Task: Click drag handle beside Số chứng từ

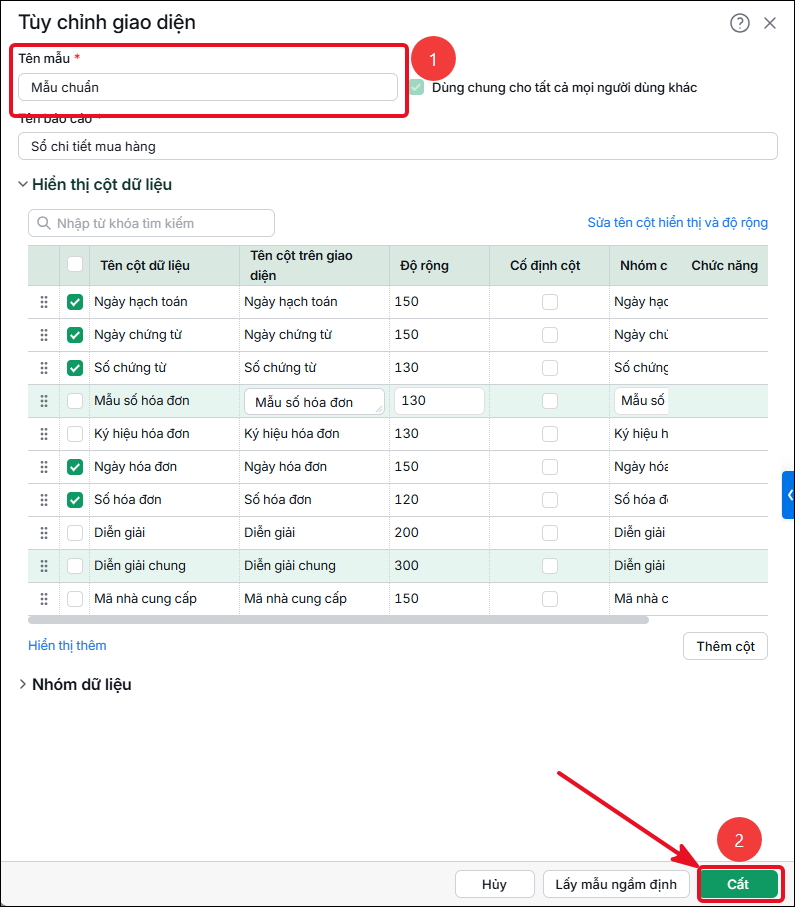Action: click(x=44, y=368)
